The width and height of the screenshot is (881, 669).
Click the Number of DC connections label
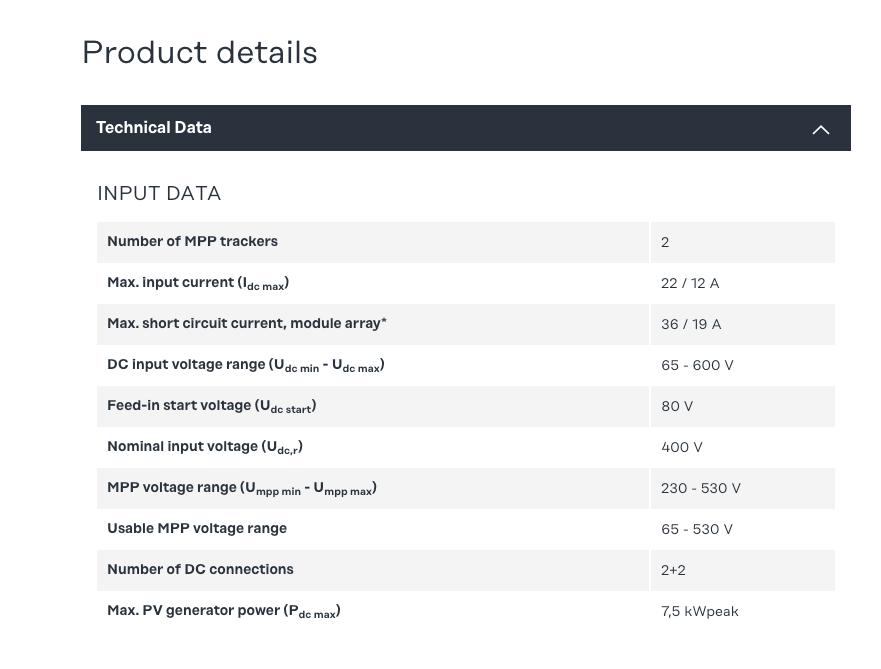[x=200, y=570]
